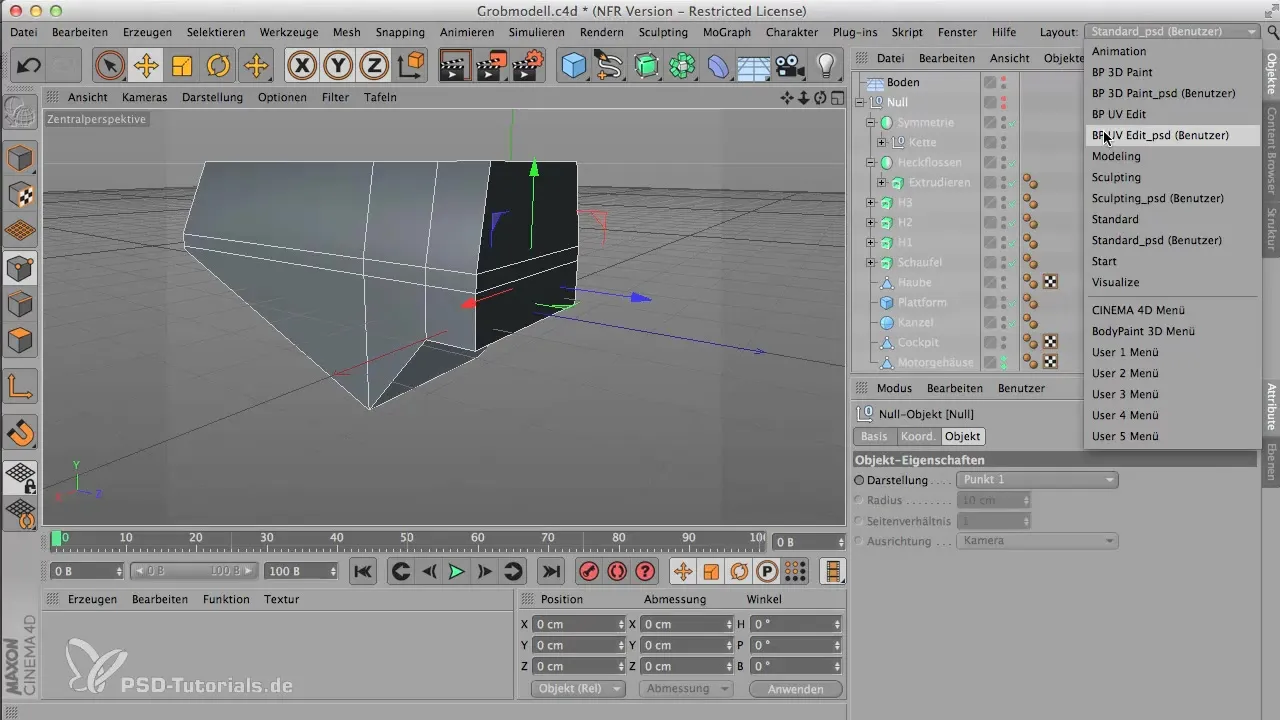Add a floor environment object
This screenshot has width=1280, height=720.
click(753, 66)
